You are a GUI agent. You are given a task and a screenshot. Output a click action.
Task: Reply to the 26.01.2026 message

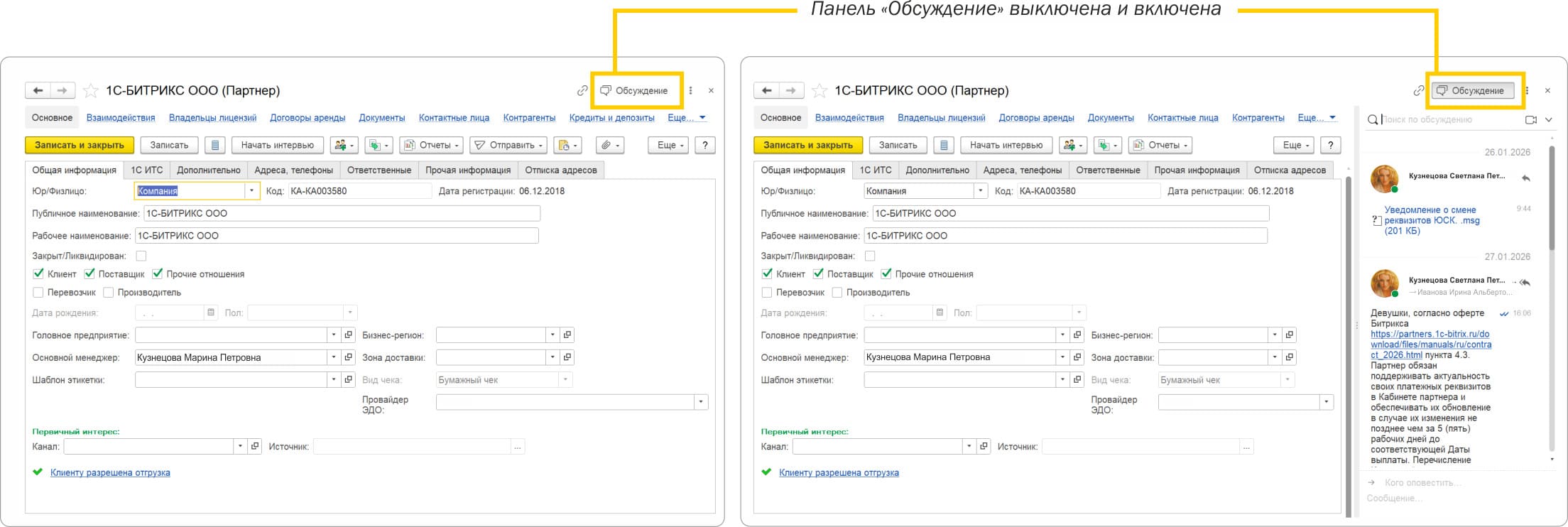tap(1526, 178)
